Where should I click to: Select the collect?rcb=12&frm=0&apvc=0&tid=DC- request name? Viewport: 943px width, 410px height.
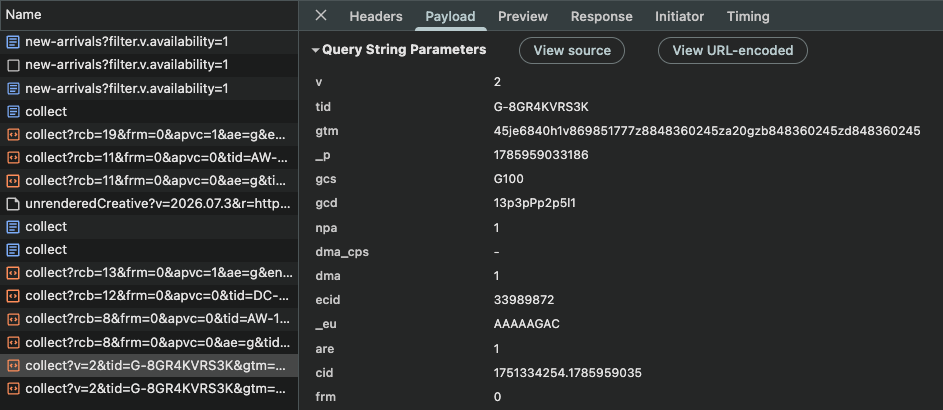159,296
